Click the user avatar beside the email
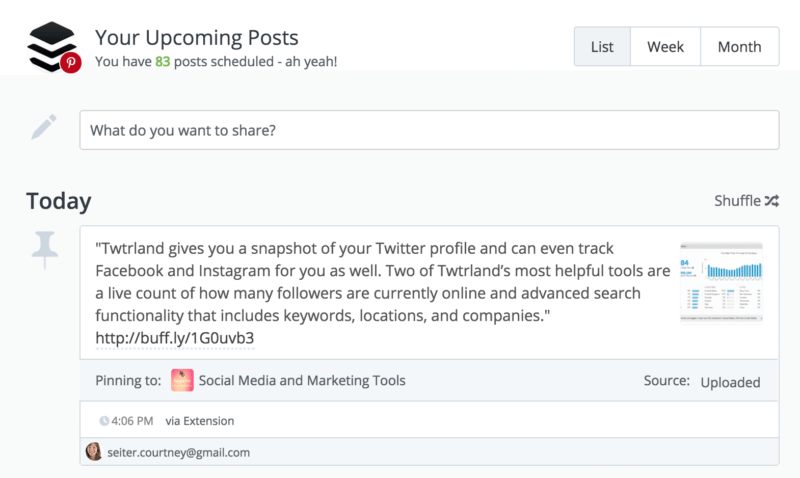 (x=94, y=451)
